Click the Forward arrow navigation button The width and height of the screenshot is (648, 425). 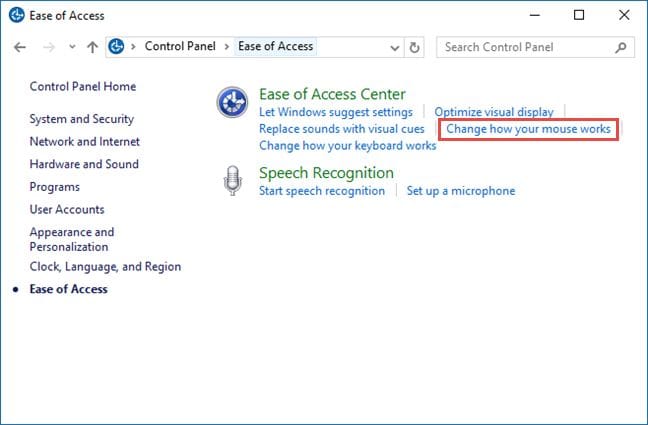(47, 47)
